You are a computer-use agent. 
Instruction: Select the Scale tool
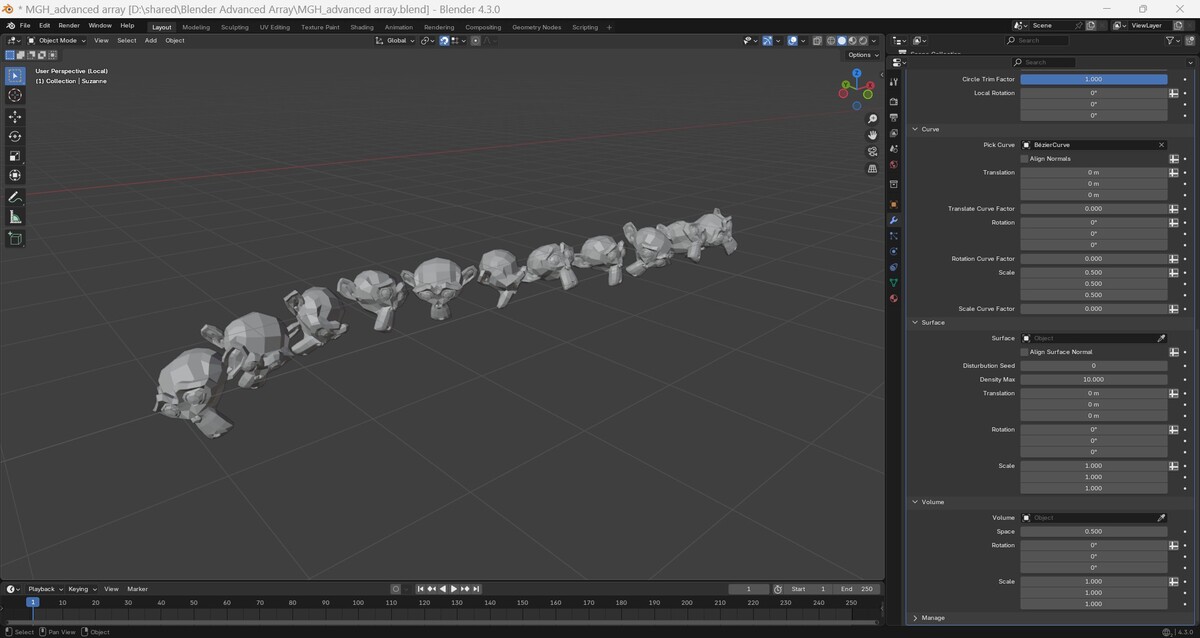(x=15, y=156)
